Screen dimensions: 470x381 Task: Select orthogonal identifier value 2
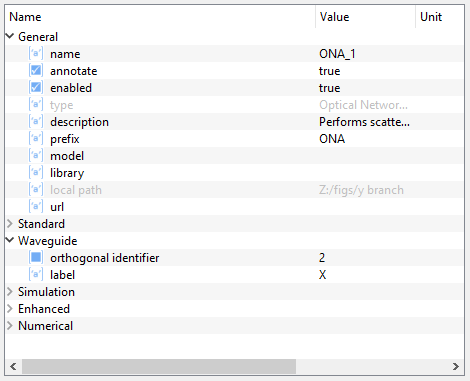tap(322, 258)
